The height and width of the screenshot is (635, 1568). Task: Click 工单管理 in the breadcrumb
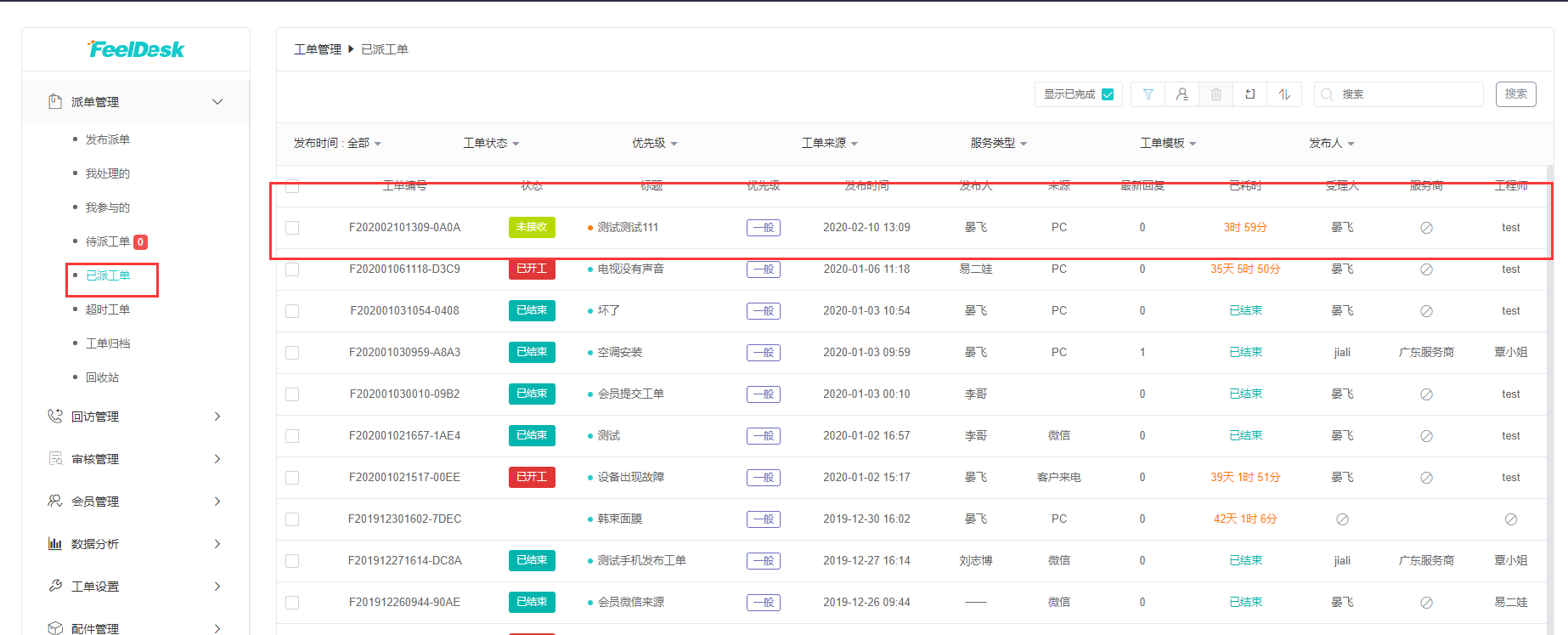coord(318,49)
